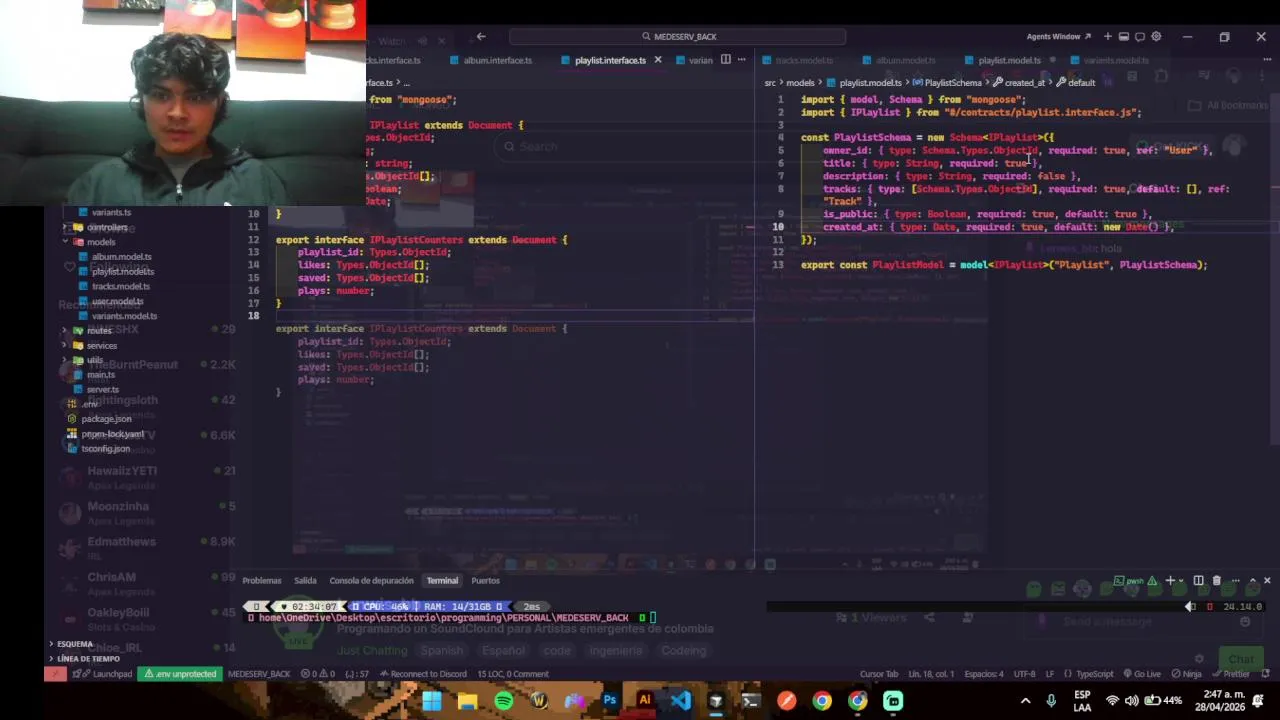Screen dimensions: 1280x720
Task: Click models in the breadcrumb path
Action: click(800, 83)
